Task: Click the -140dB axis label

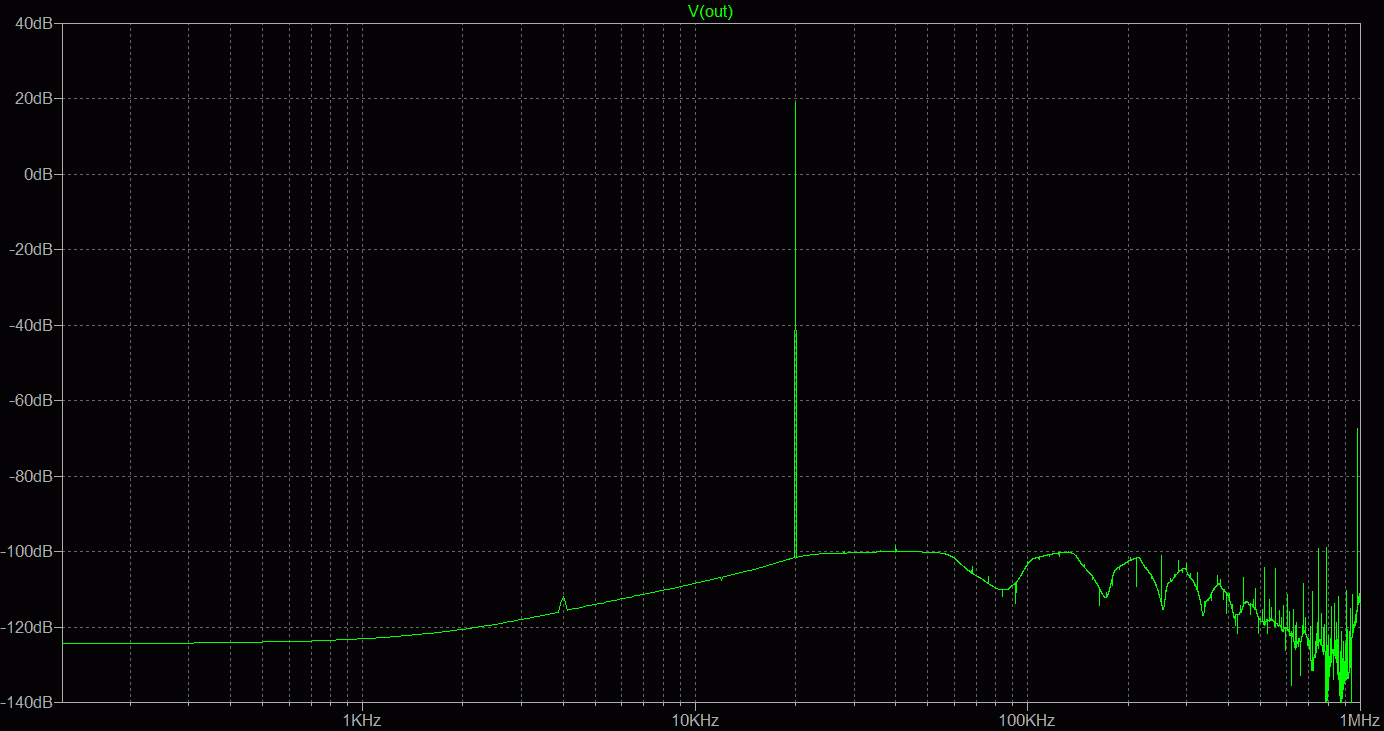Action: pyautogui.click(x=29, y=702)
